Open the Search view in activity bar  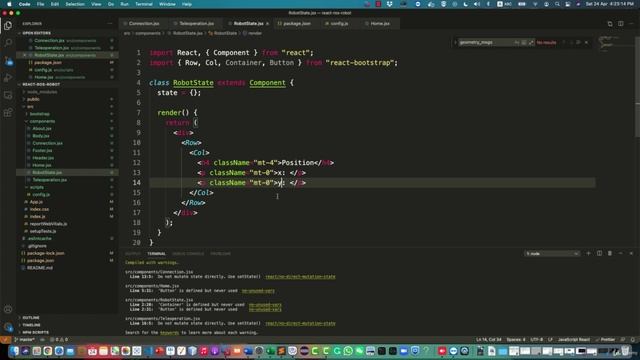coord(8,42)
